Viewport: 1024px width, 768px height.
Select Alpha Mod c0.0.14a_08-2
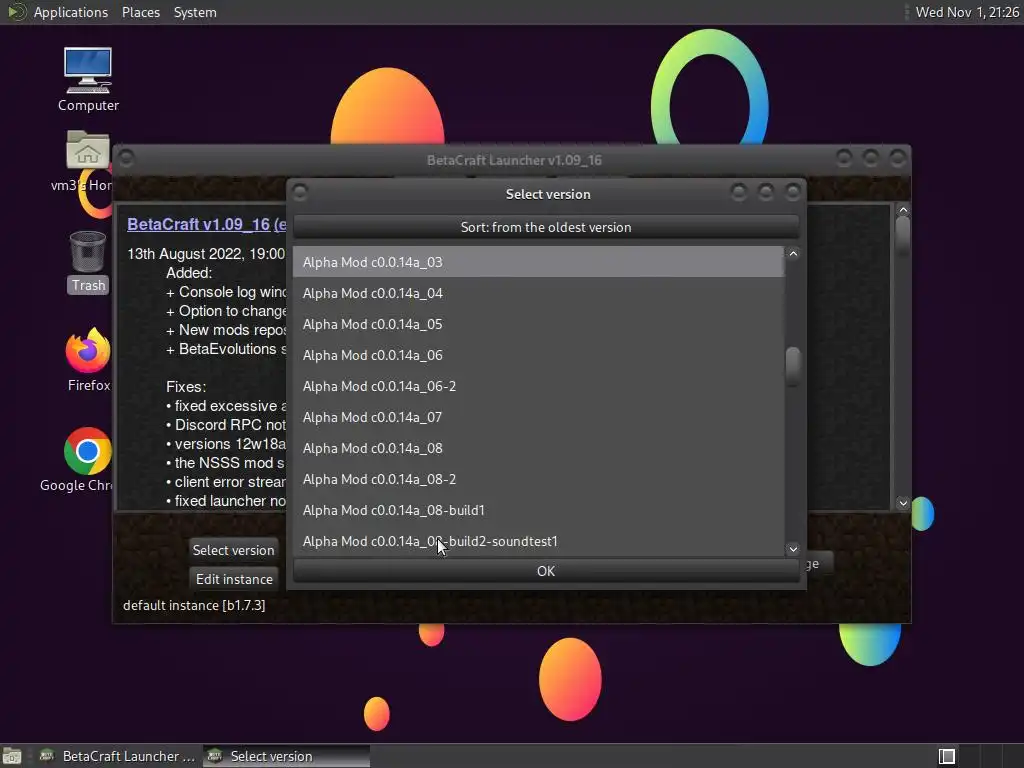tap(538, 479)
